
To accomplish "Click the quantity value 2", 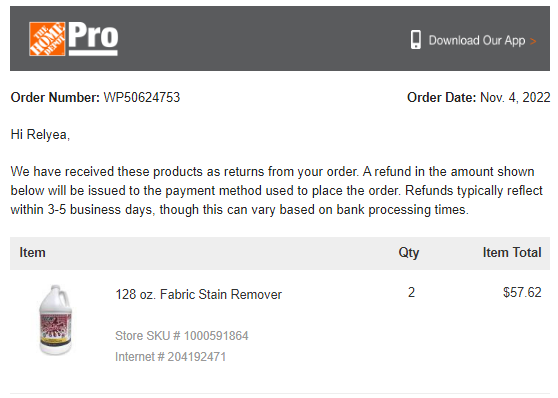I will click(411, 292).
